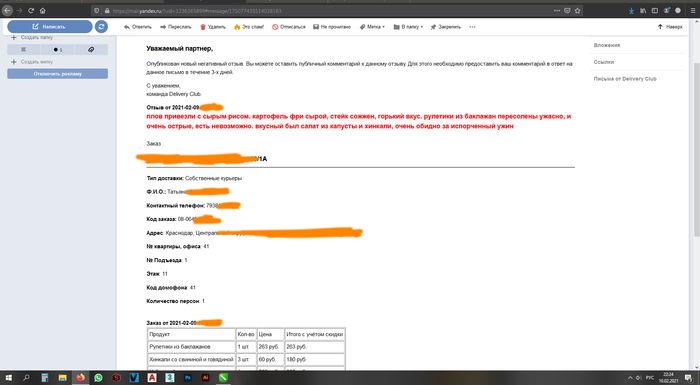700x385 pixels.
Task: Open the three-dots more actions menu
Action: click(472, 27)
